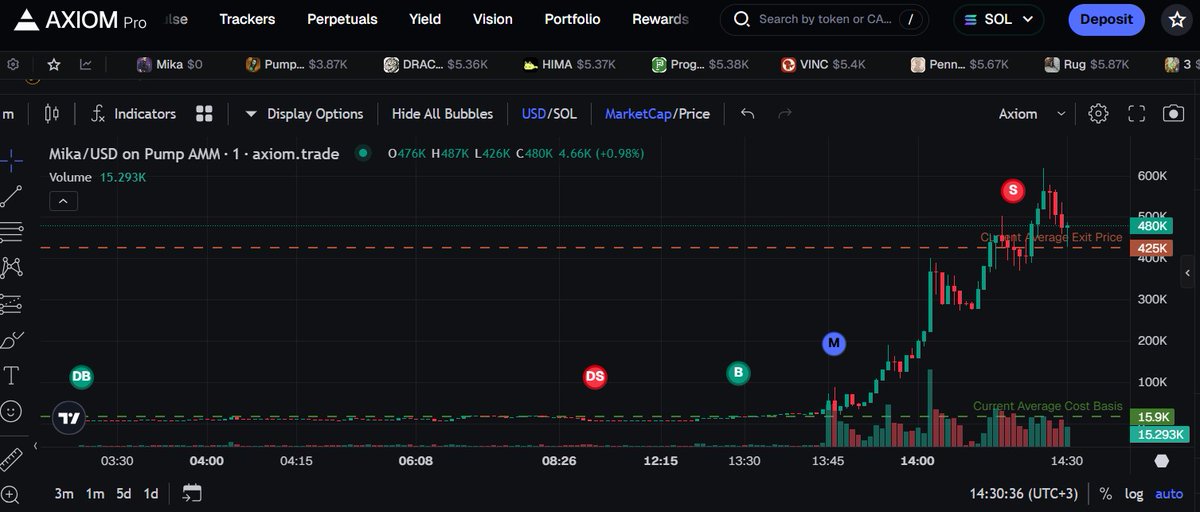Image resolution: width=1200 pixels, height=512 pixels.
Task: Open the Axiom layout dropdown
Action: pos(1033,113)
